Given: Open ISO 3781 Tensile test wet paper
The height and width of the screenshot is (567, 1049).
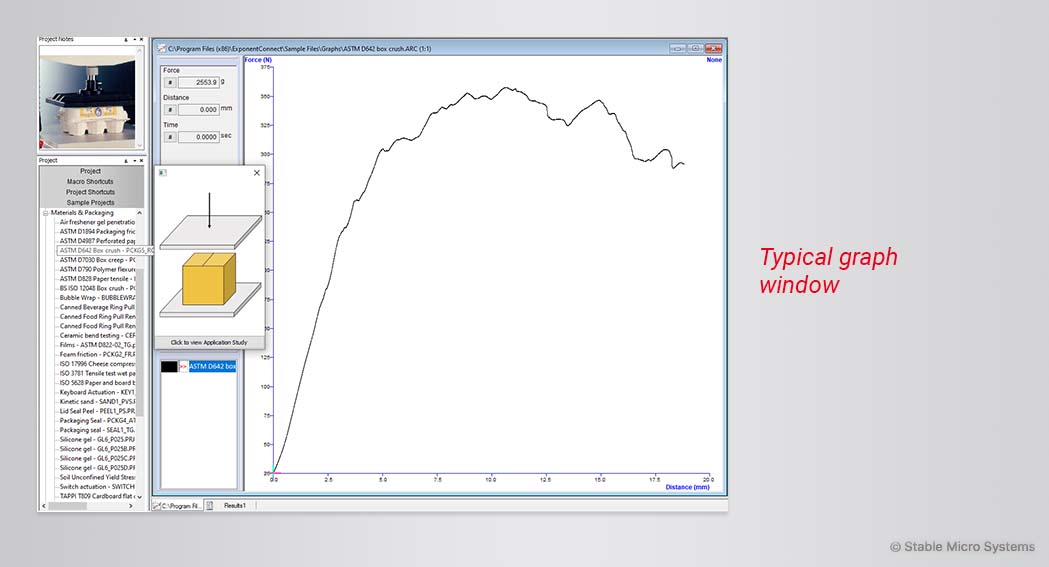Looking at the screenshot, I should 97,373.
